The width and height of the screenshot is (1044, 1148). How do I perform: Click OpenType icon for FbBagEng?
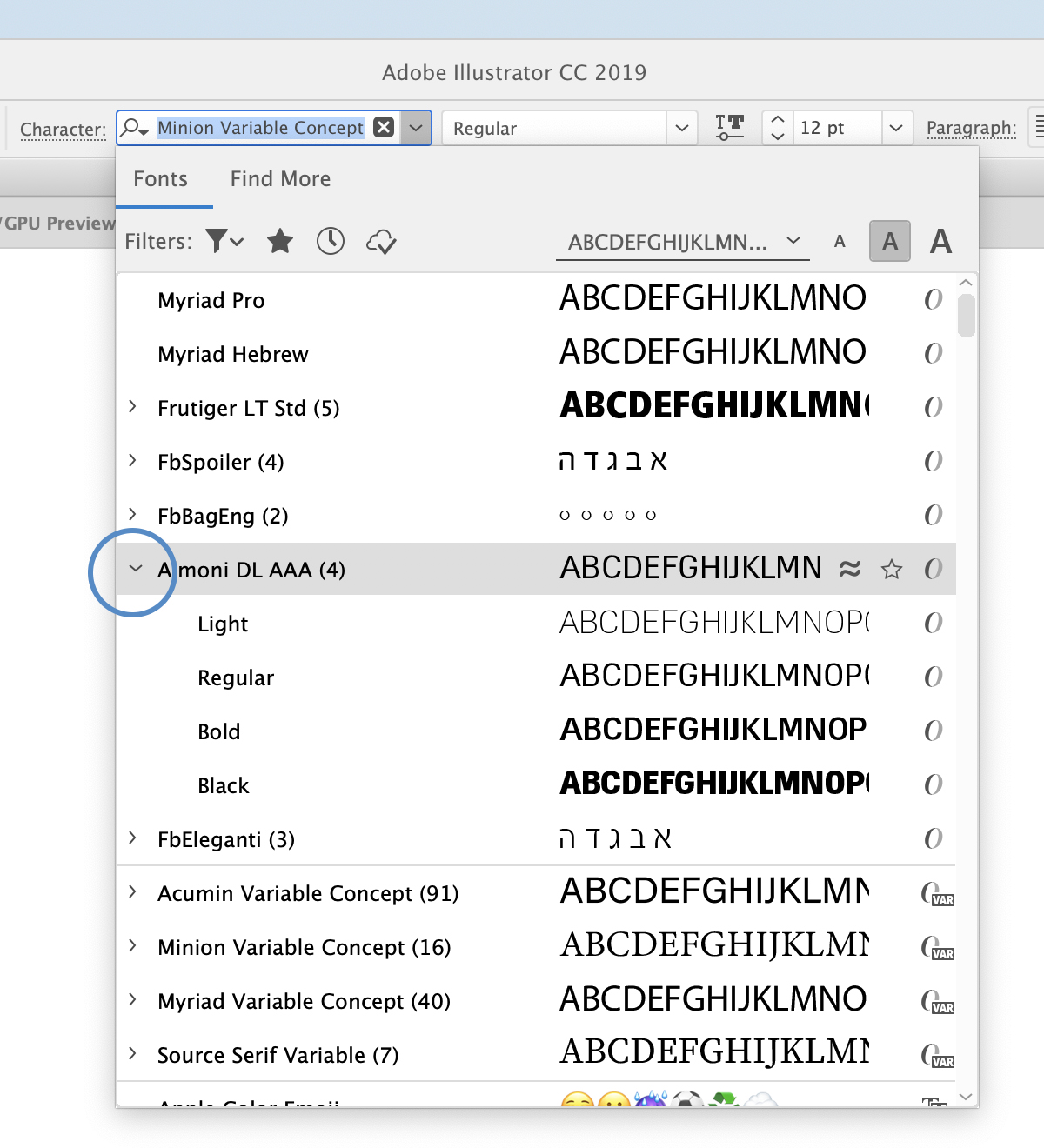tap(933, 515)
